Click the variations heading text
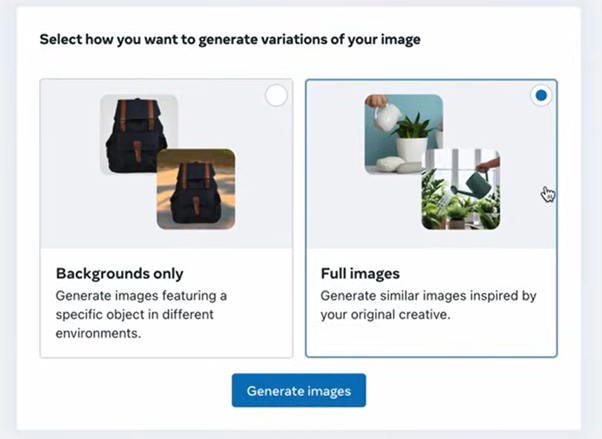The width and height of the screenshot is (602, 439). pyautogui.click(x=230, y=40)
